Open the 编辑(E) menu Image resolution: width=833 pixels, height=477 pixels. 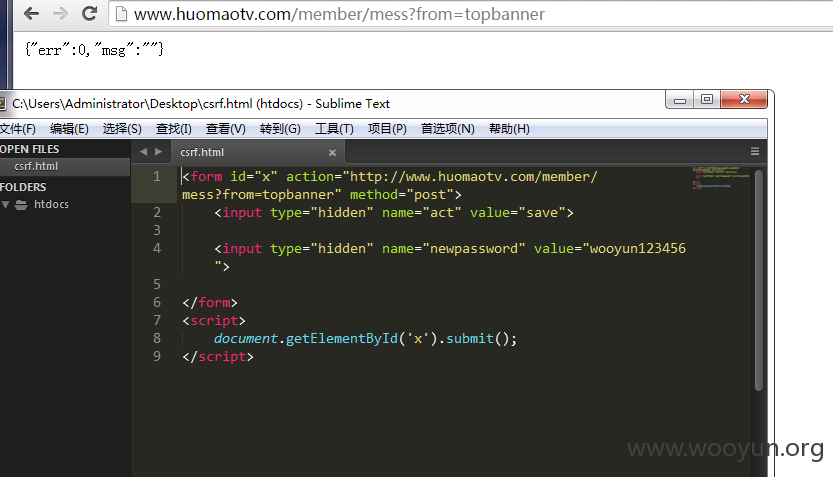coord(69,129)
